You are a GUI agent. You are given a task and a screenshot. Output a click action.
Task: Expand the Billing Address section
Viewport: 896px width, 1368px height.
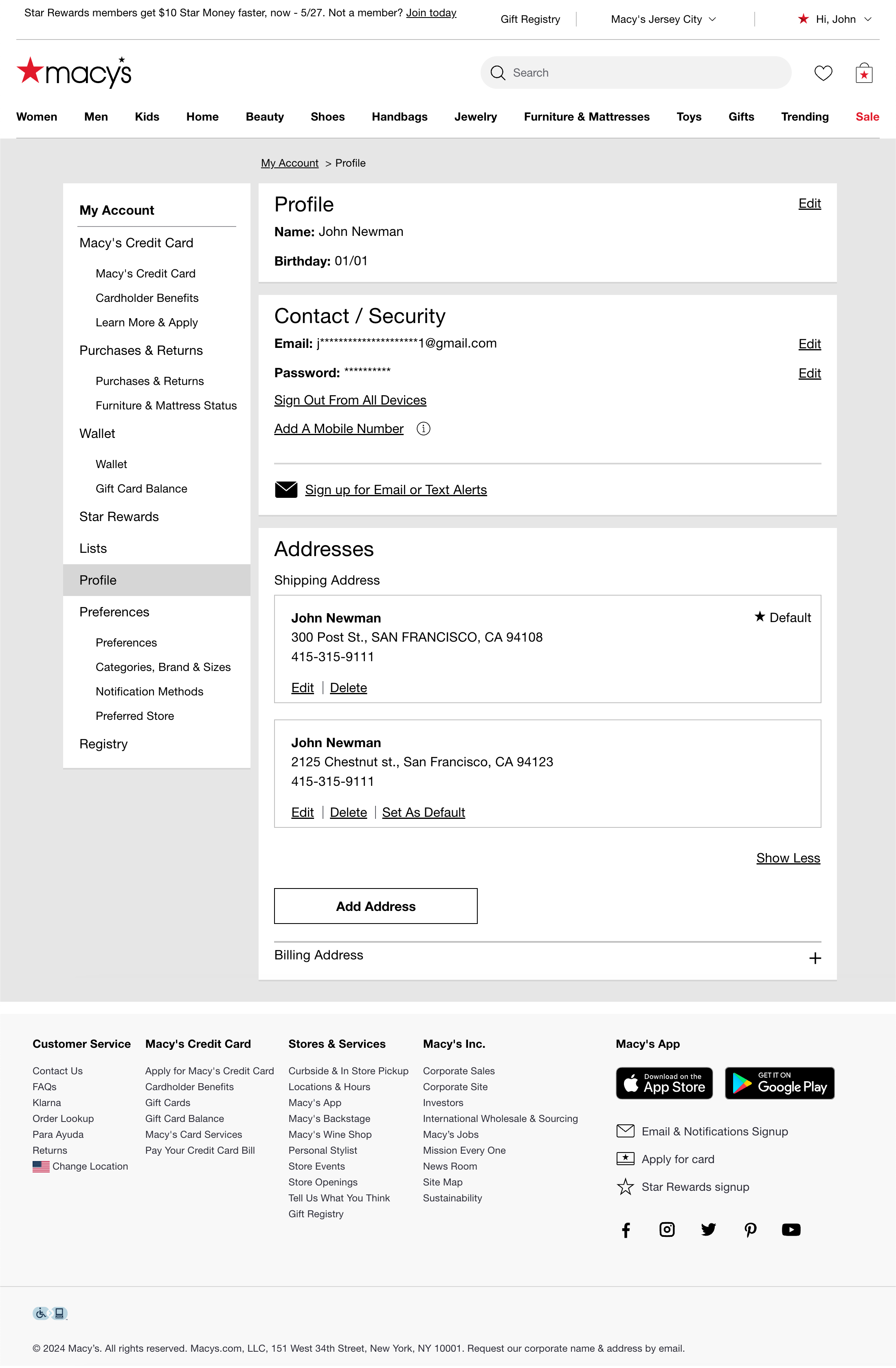815,958
